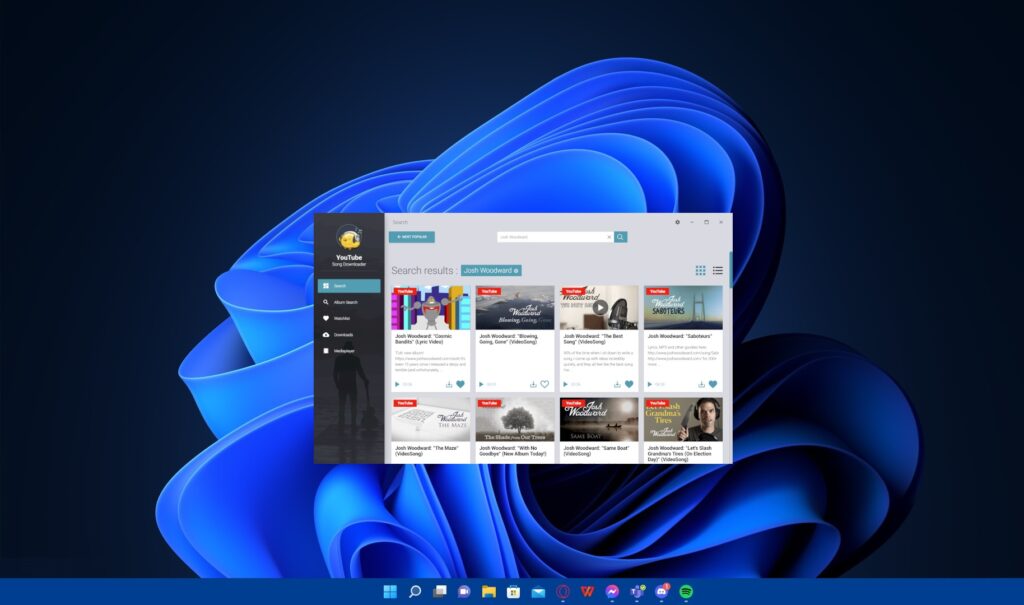Open The Shade from Our Trees thumbnail
The image size is (1024, 605).
(515, 419)
